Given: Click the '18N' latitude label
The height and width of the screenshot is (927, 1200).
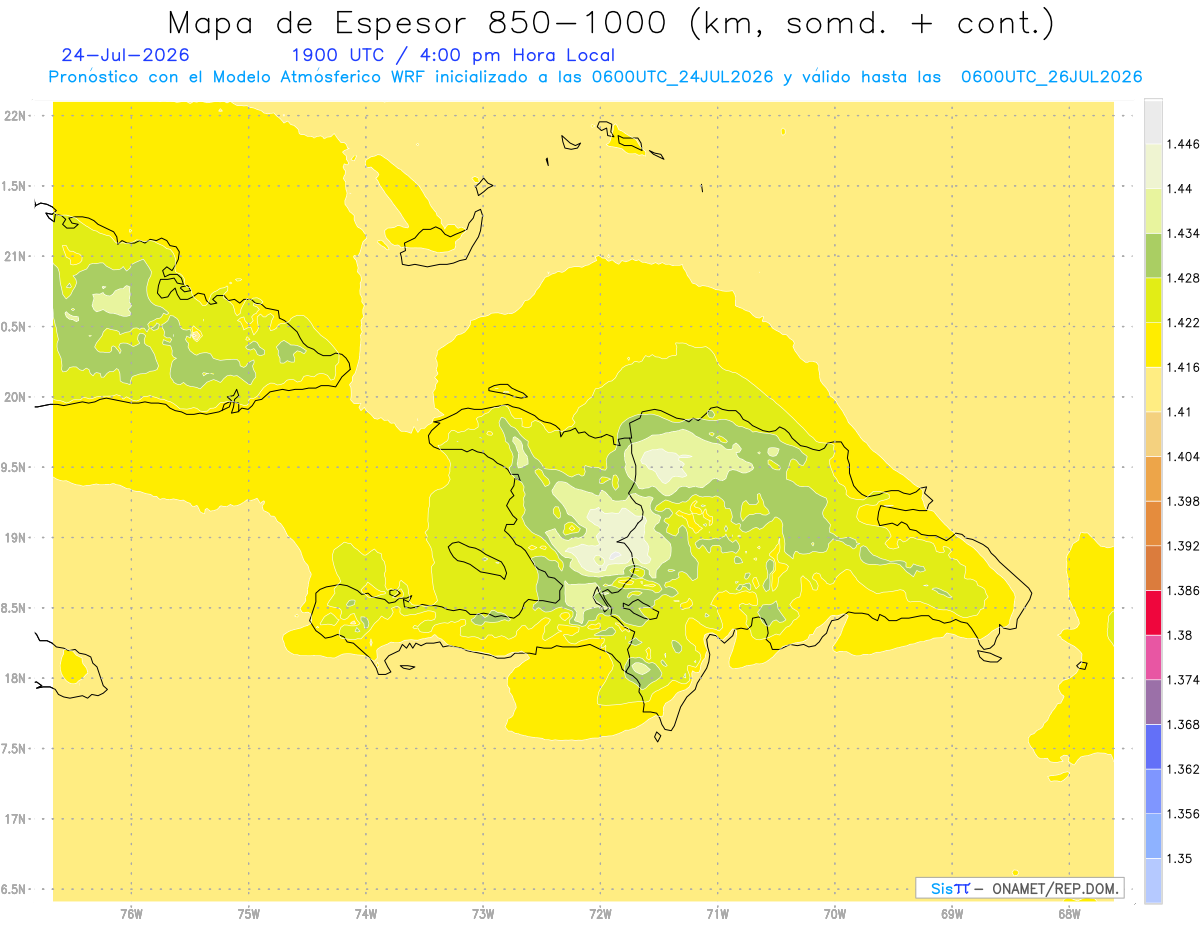Looking at the screenshot, I should pyautogui.click(x=15, y=679).
